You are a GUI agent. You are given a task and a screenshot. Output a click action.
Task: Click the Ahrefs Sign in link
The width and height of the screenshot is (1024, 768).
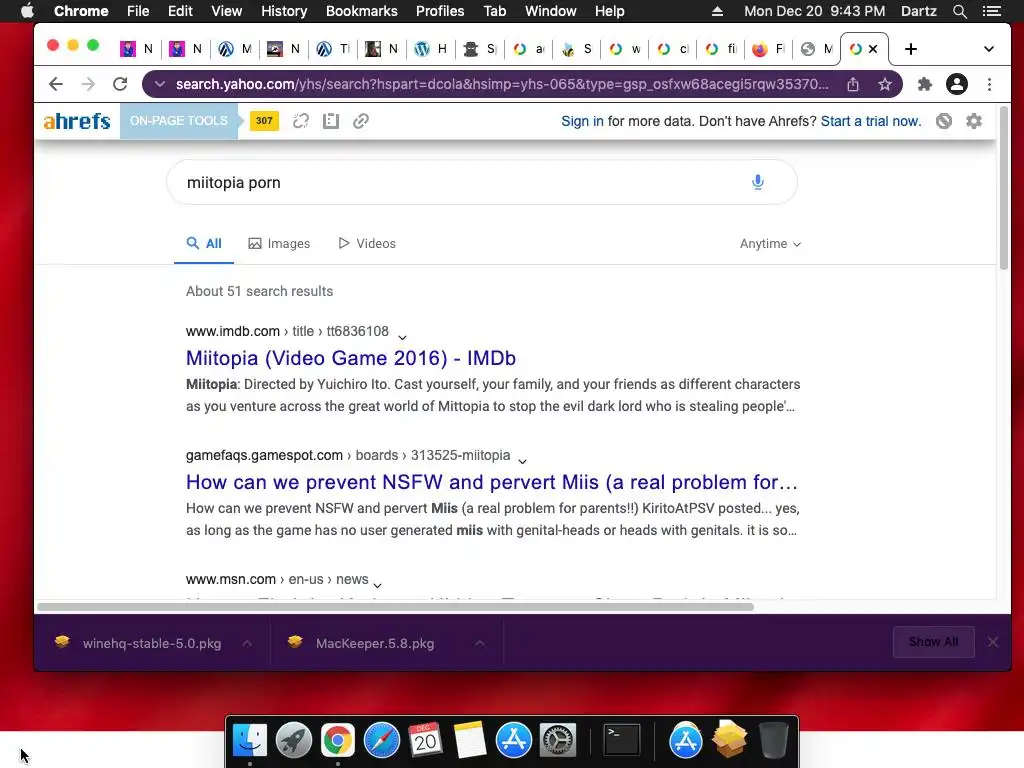[583, 121]
